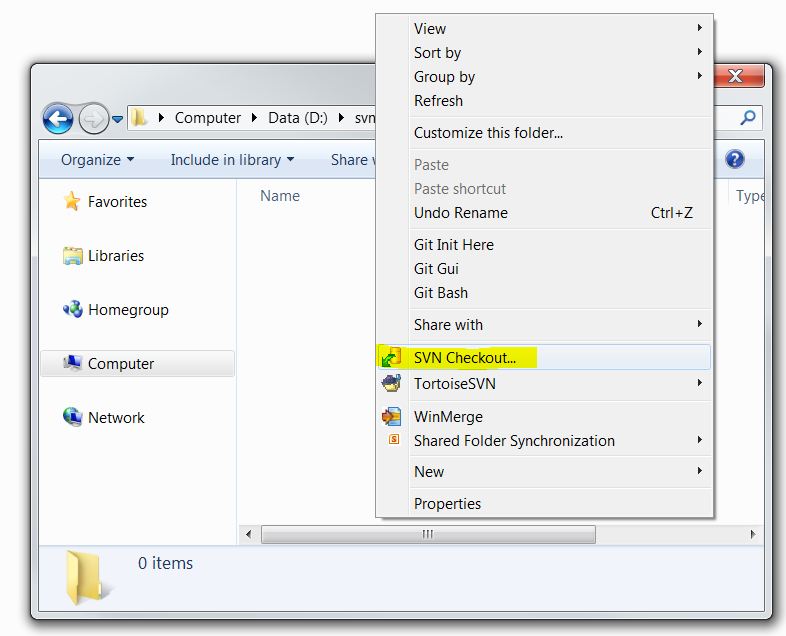Click the Name column header
This screenshot has width=786, height=636.
(x=280, y=196)
